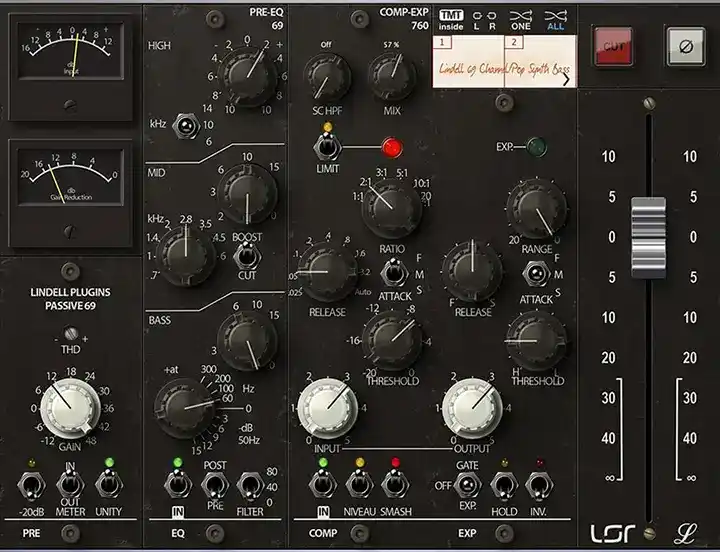Click the MIX knob

393,78
